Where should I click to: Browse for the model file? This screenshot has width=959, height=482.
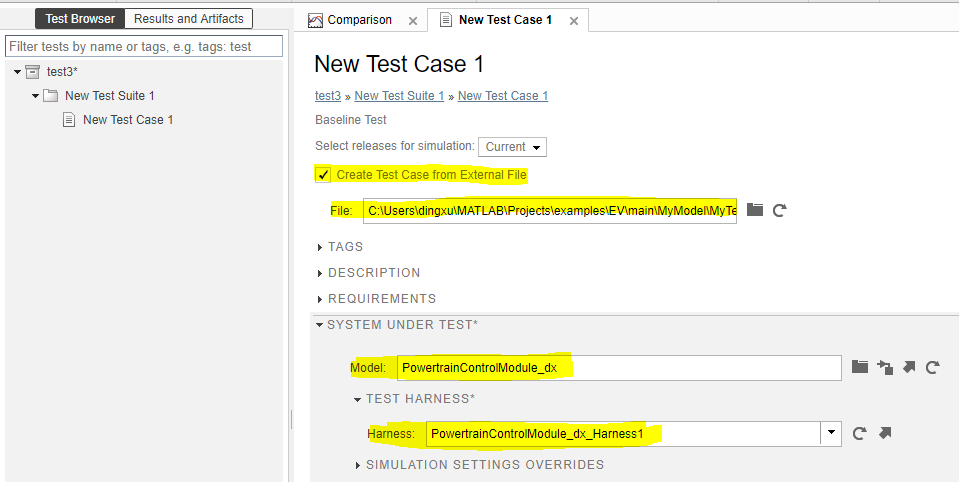click(860, 367)
